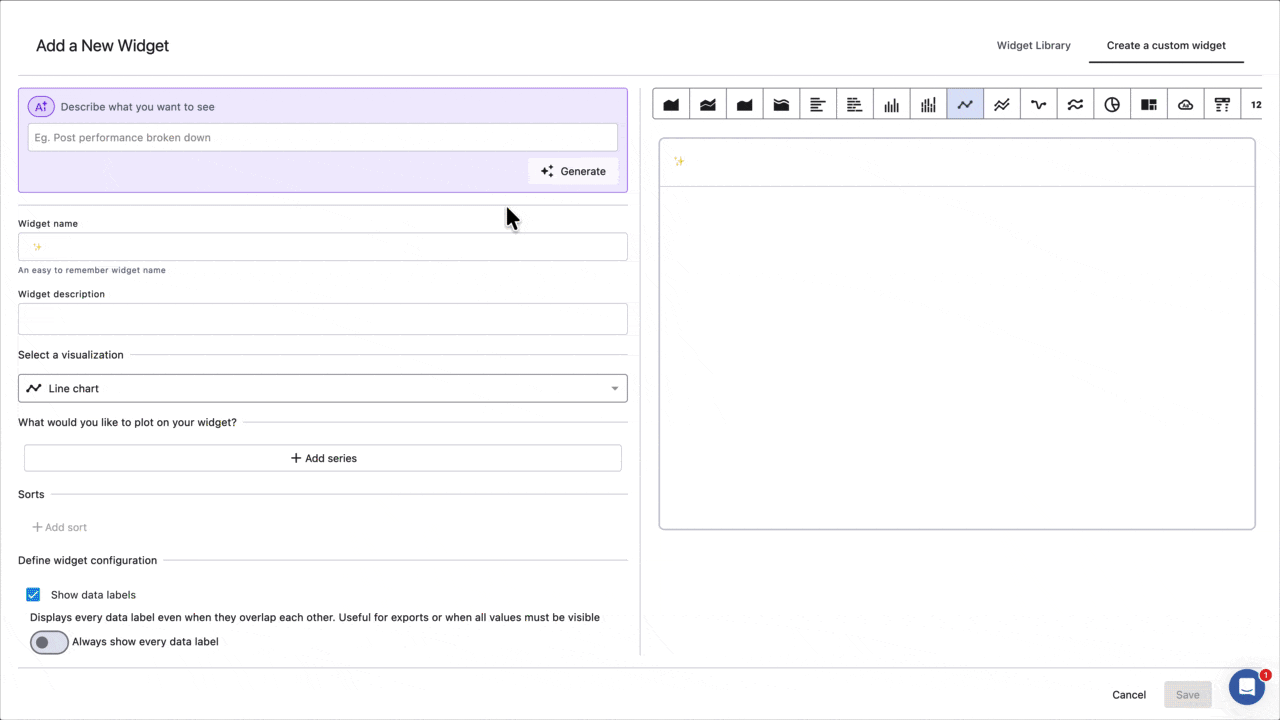Screen dimensions: 1280x720
Task: Click the Widget name input field
Action: pos(322,246)
